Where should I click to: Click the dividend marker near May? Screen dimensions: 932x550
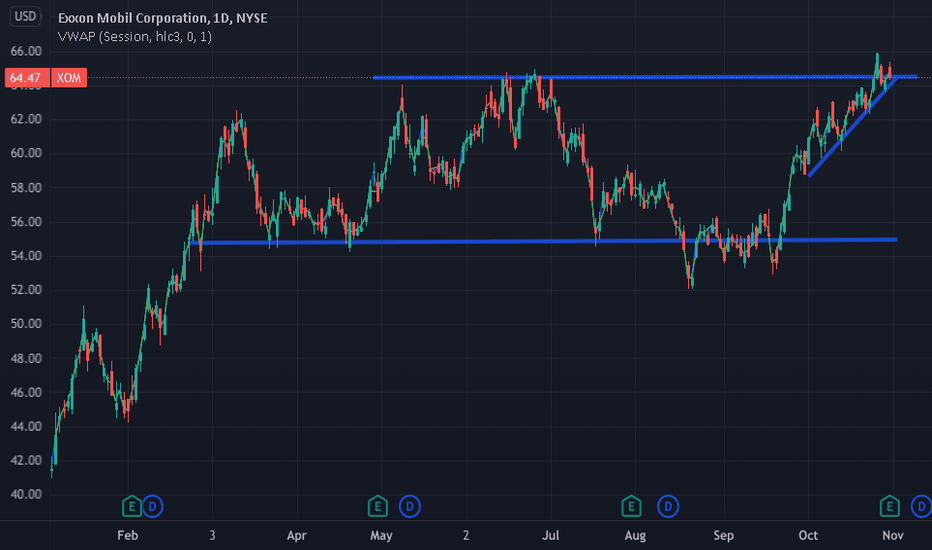(x=410, y=507)
